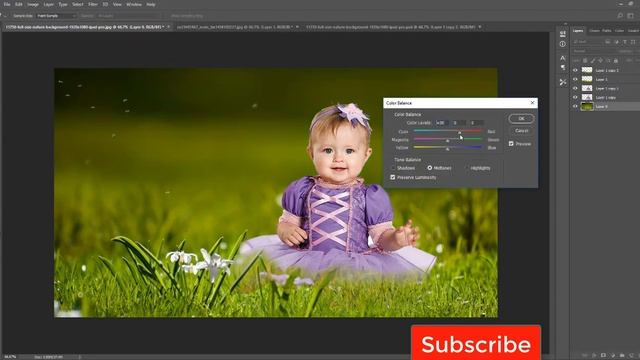Screen dimensions: 640x360
Task: Filter layers by adjustment layers icon
Action: [x=616, y=42]
